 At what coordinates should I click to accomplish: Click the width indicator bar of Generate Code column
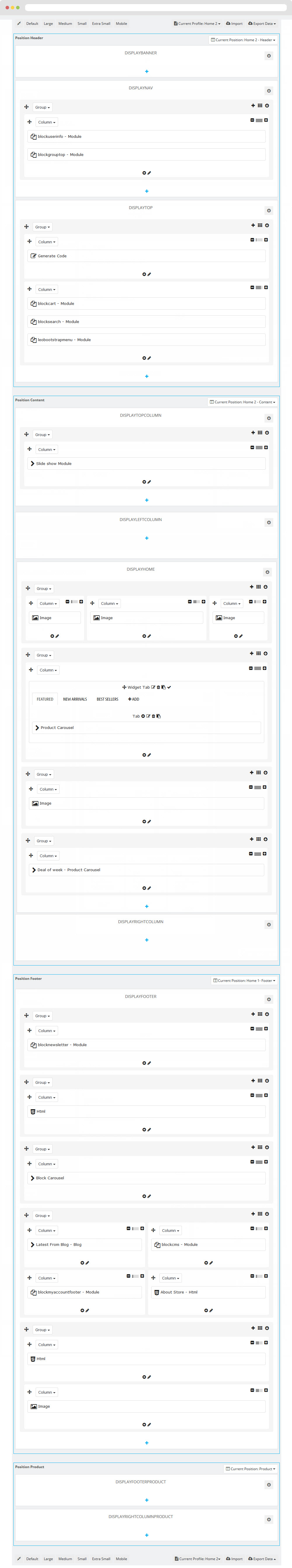pyautogui.click(x=259, y=240)
